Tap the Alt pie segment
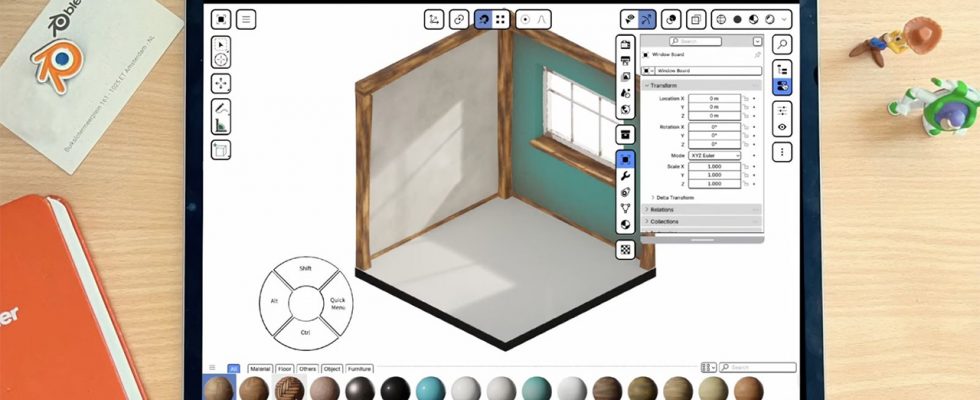Viewport: 980px width, 400px height. tap(274, 301)
